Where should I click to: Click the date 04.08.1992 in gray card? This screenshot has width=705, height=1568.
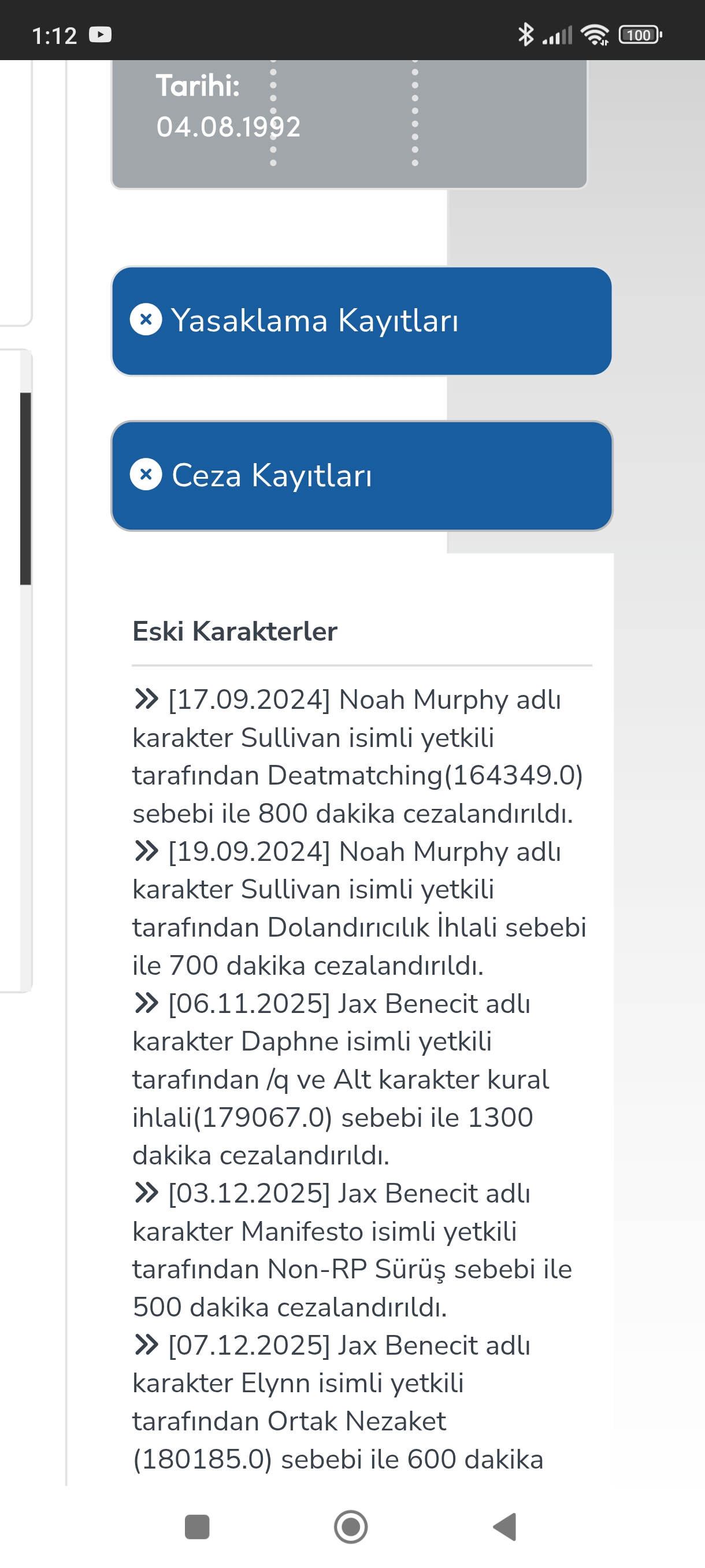(x=229, y=127)
